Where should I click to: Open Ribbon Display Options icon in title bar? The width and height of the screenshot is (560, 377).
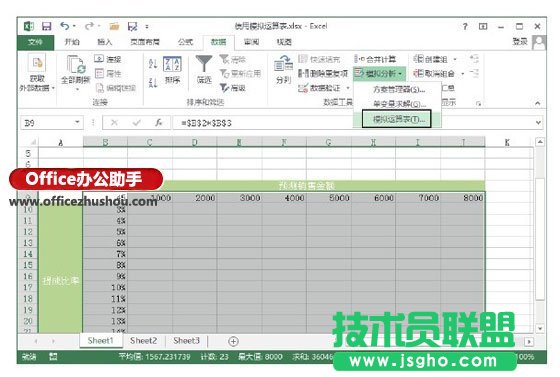pyautogui.click(x=483, y=26)
